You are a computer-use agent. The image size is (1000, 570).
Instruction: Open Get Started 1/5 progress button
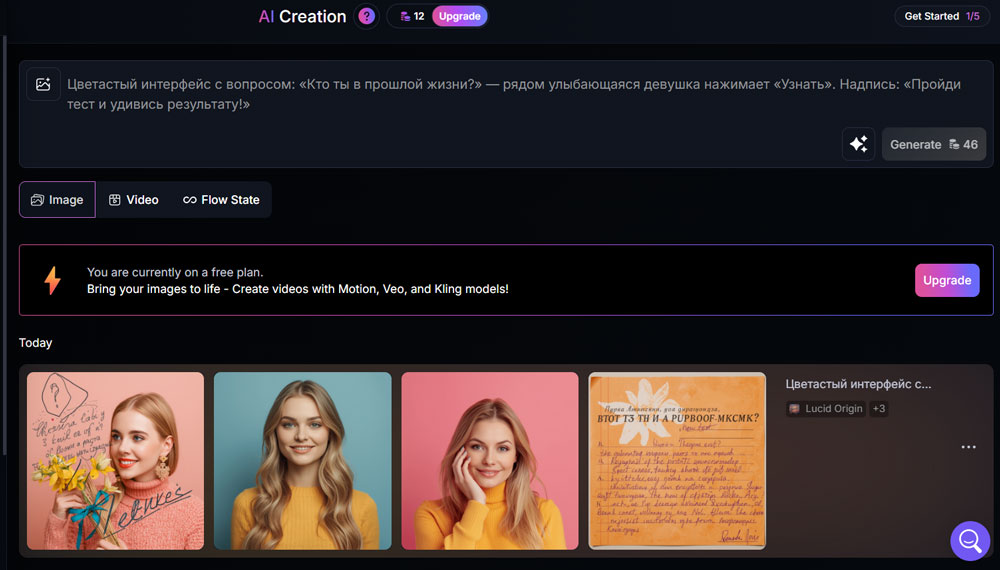[941, 16]
